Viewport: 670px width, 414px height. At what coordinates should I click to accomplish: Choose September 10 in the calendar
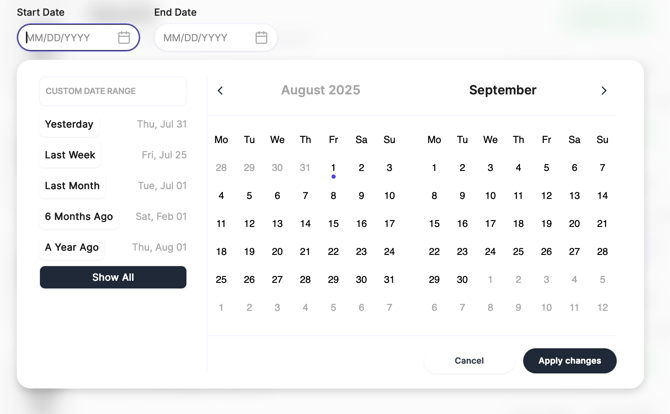pyautogui.click(x=490, y=196)
